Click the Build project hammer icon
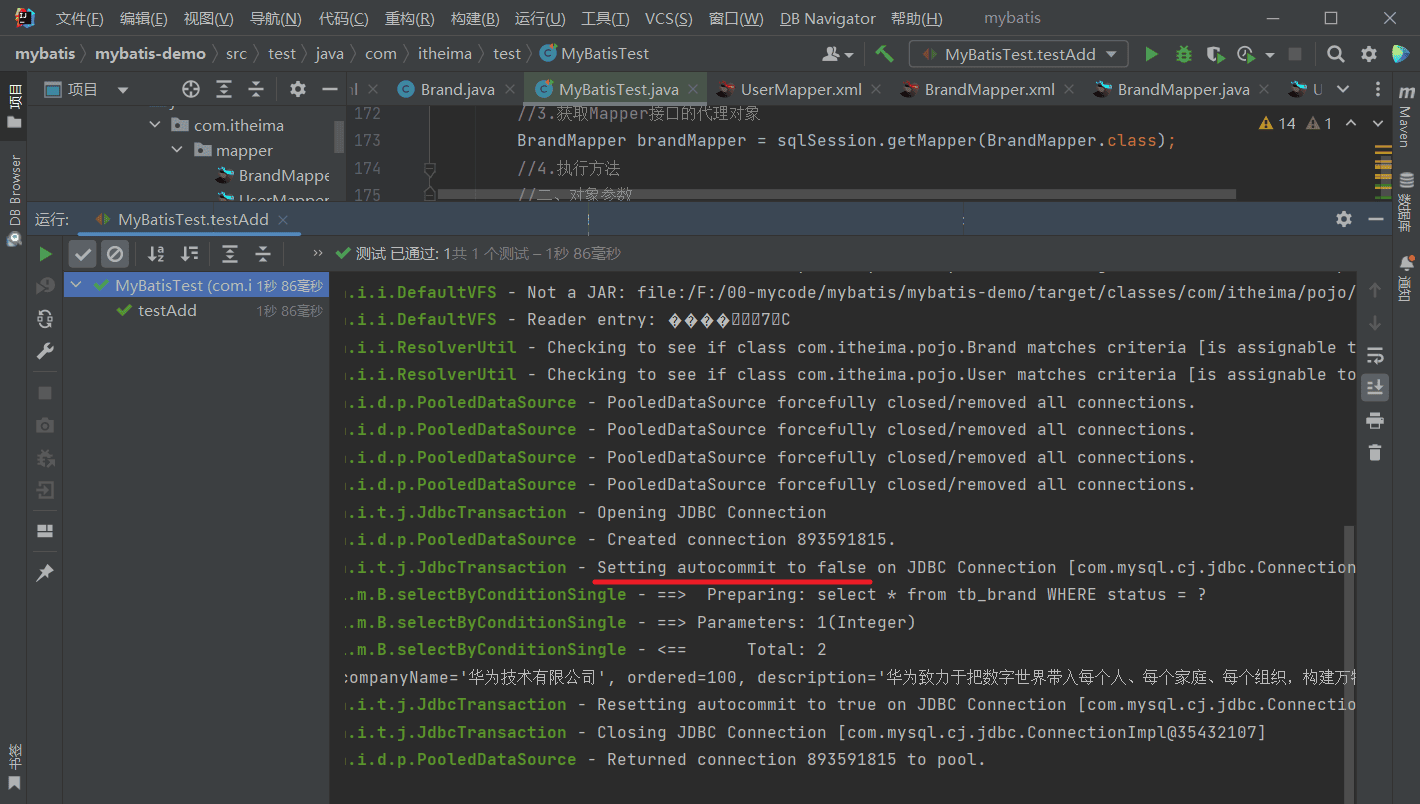 click(x=884, y=54)
